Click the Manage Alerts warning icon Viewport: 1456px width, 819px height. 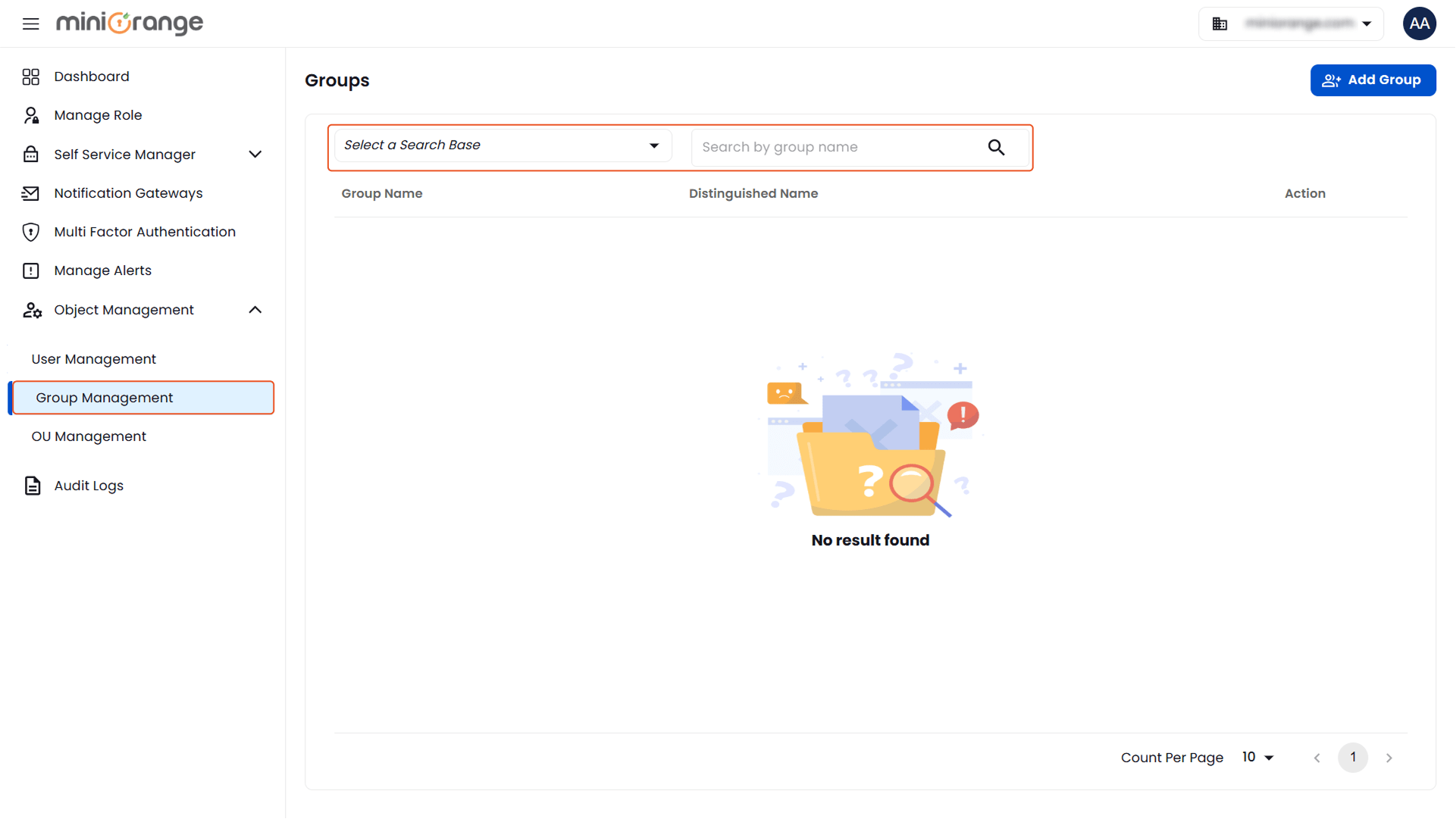pos(31,270)
